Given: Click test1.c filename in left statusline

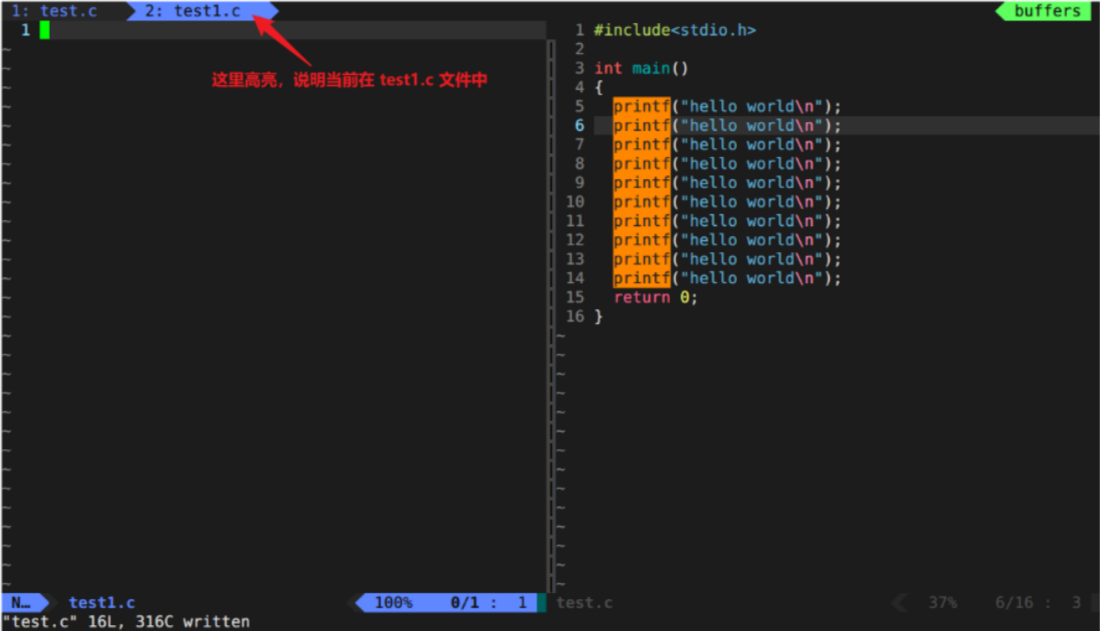Looking at the screenshot, I should (102, 602).
